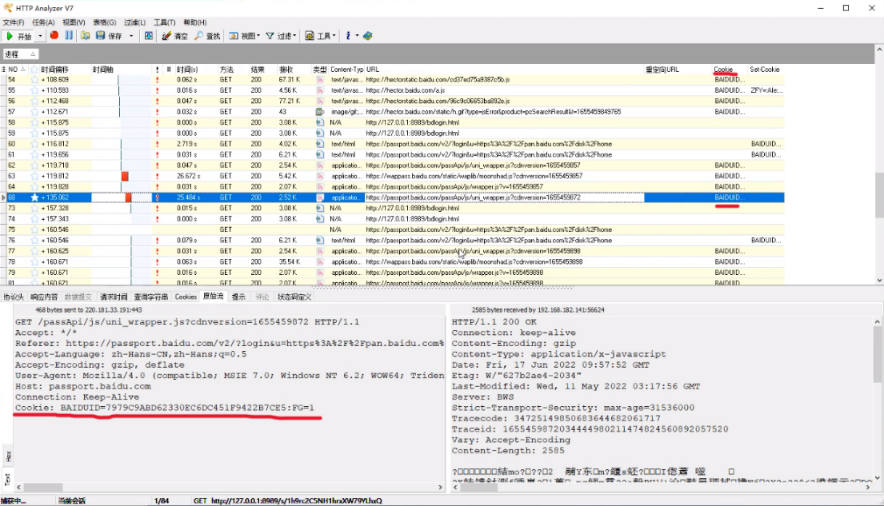
Task: Click the grid options icon left of NO header
Action: pyautogui.click(x=3, y=69)
